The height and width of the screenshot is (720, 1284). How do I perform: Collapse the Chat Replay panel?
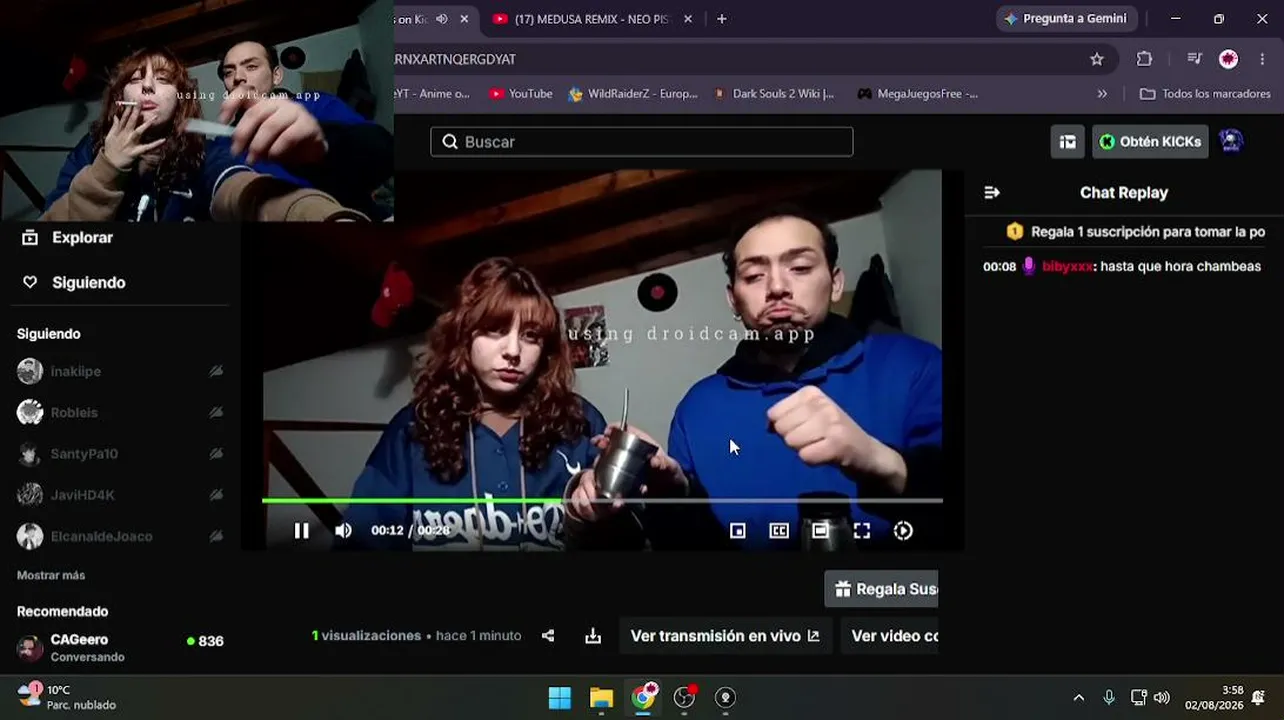coord(992,193)
